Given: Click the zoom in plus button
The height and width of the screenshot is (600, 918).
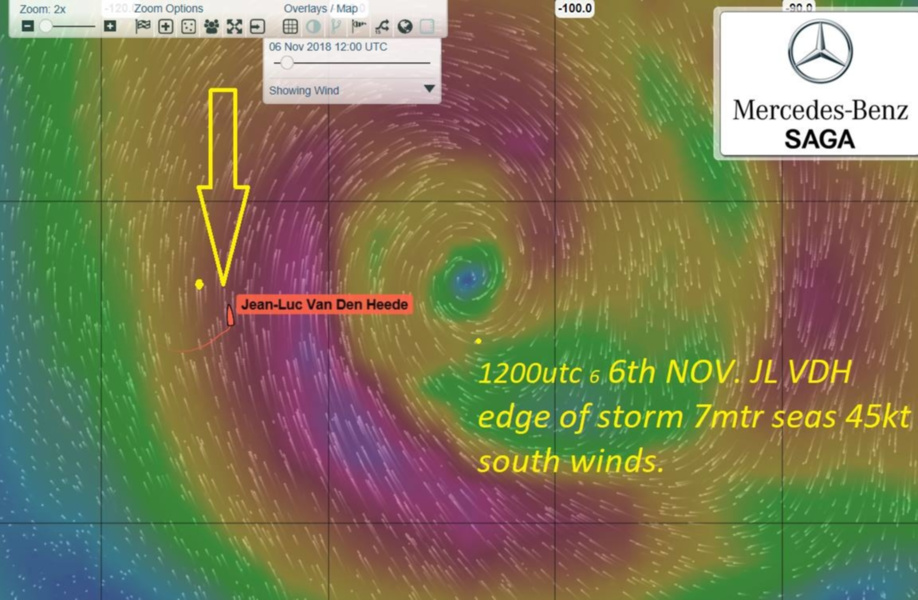Looking at the screenshot, I should coord(109,26).
